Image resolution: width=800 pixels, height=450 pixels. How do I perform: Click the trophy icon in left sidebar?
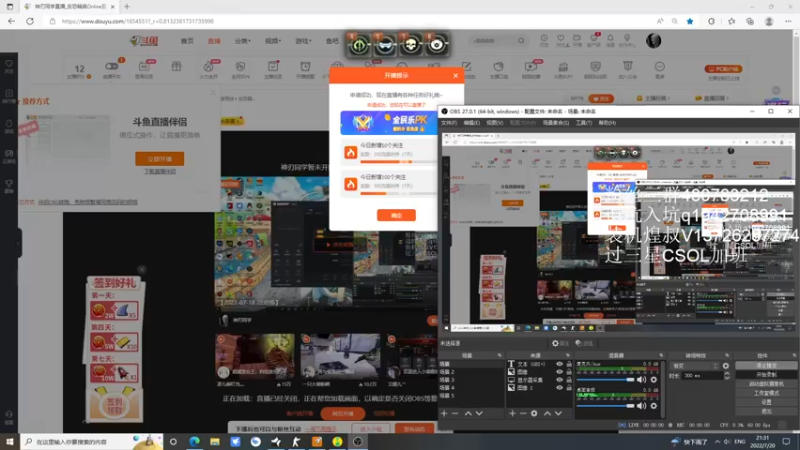tap(9, 186)
